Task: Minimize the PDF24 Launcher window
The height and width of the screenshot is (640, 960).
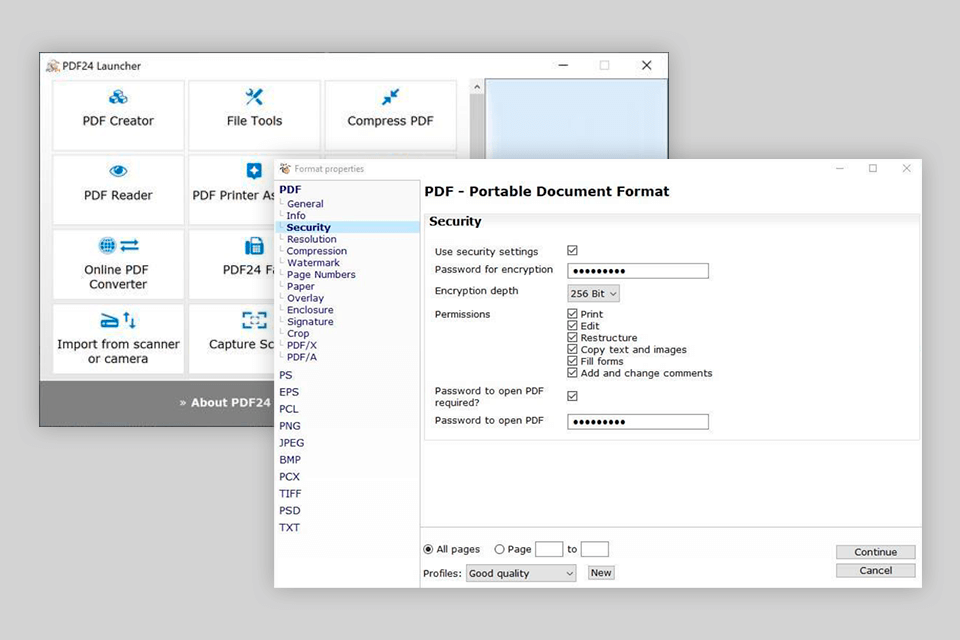Action: [x=563, y=65]
